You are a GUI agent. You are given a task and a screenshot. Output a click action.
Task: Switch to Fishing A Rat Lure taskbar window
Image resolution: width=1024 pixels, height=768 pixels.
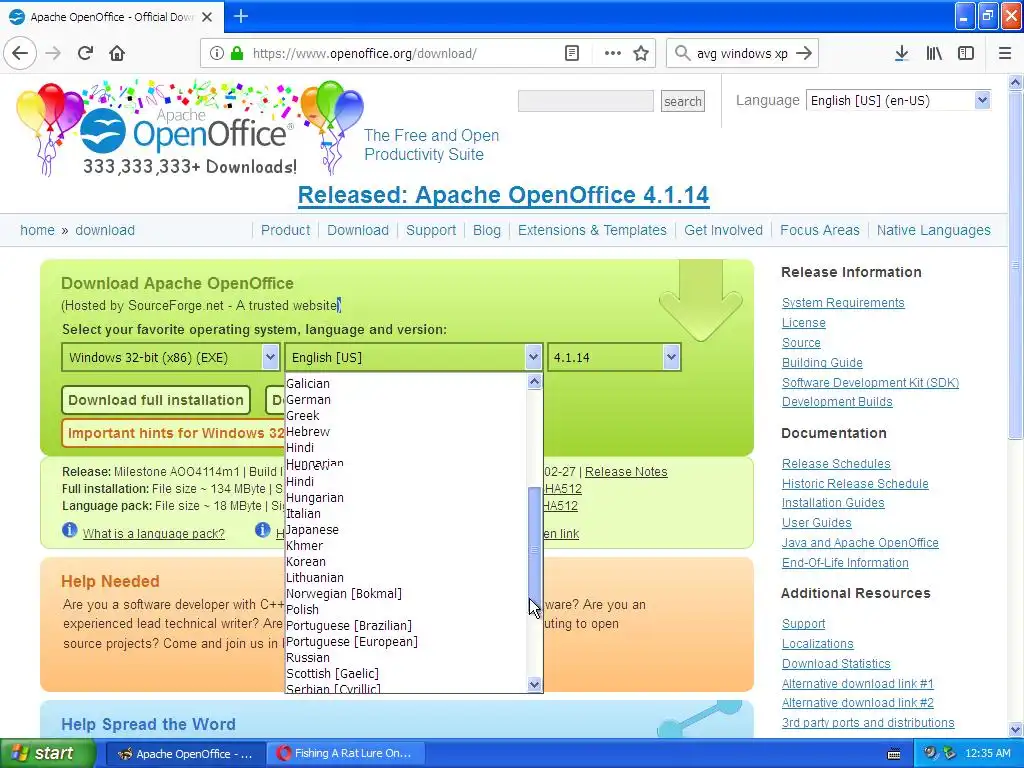coord(346,753)
